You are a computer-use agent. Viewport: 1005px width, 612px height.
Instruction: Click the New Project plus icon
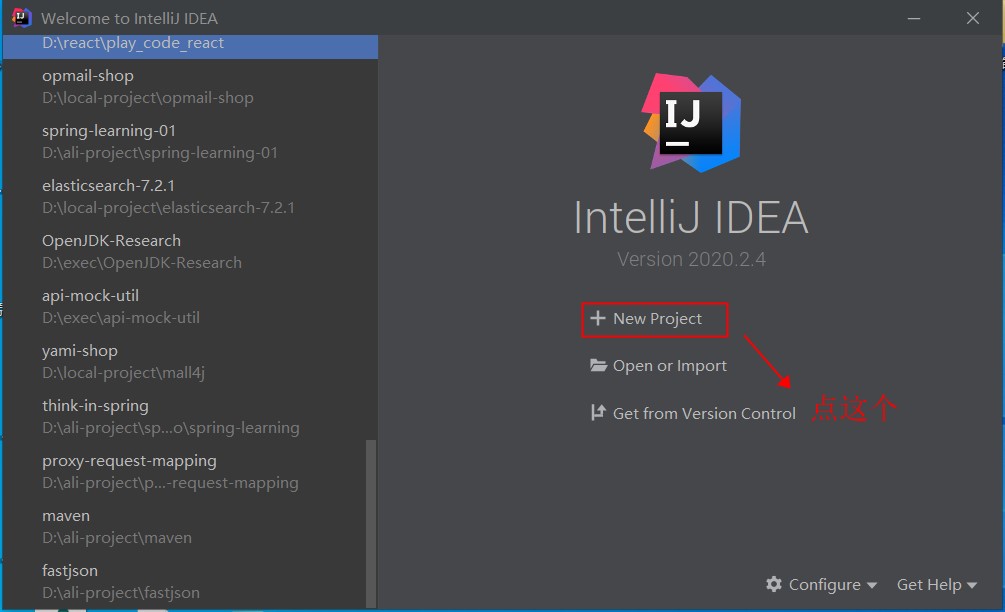click(x=597, y=318)
